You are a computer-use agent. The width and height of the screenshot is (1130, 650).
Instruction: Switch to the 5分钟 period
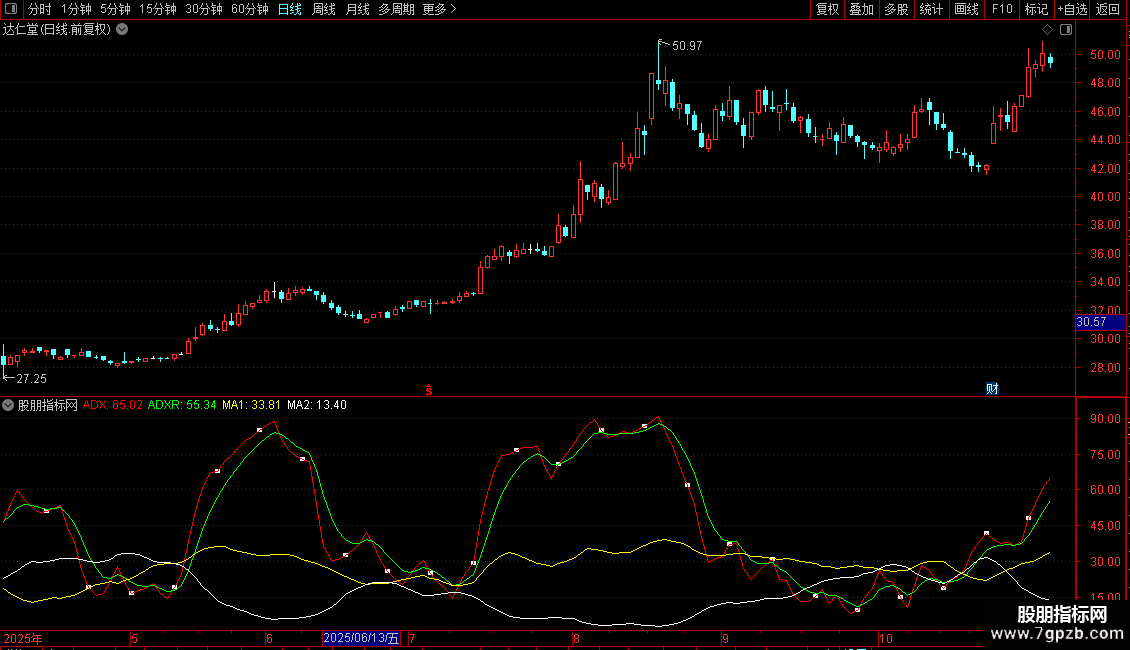pyautogui.click(x=115, y=9)
